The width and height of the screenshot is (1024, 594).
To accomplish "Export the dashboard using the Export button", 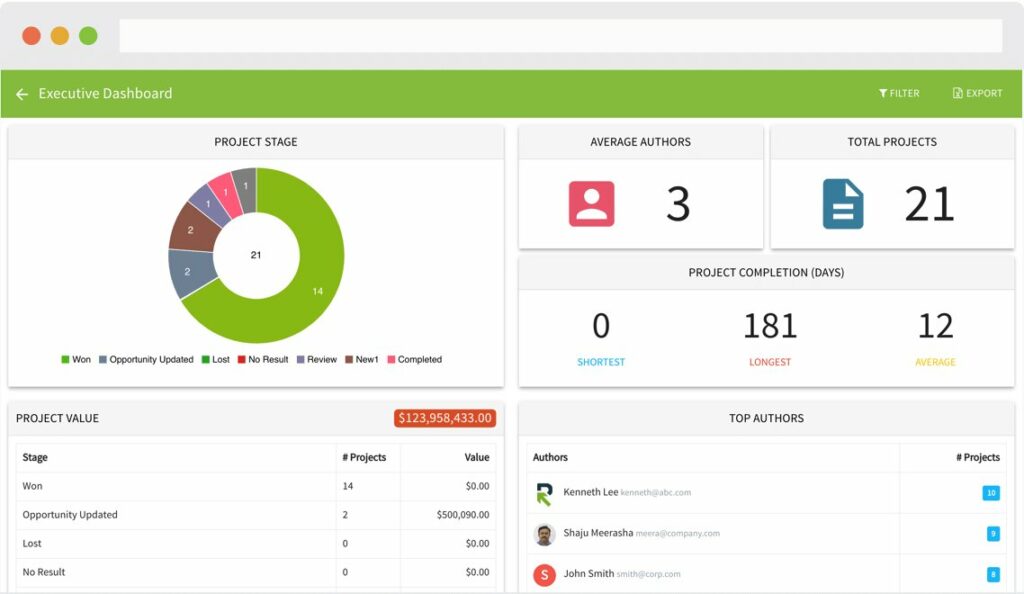I will (x=977, y=93).
